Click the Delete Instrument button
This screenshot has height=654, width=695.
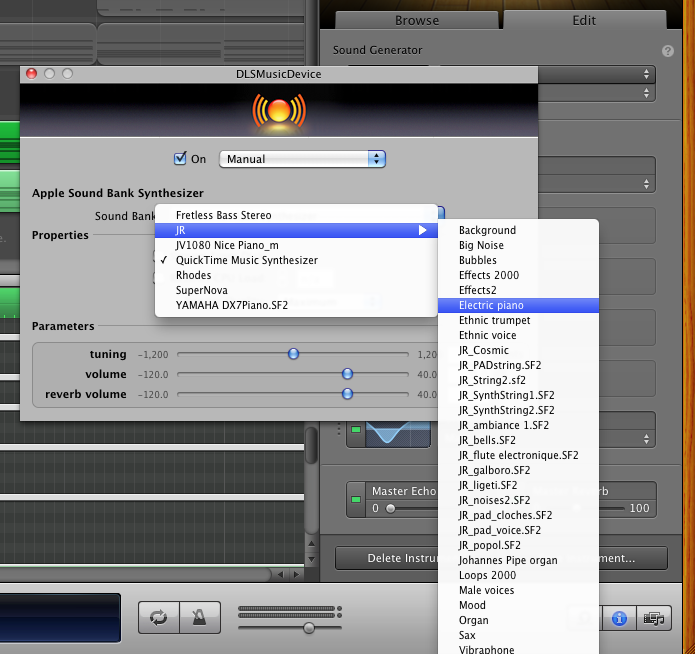click(387, 558)
